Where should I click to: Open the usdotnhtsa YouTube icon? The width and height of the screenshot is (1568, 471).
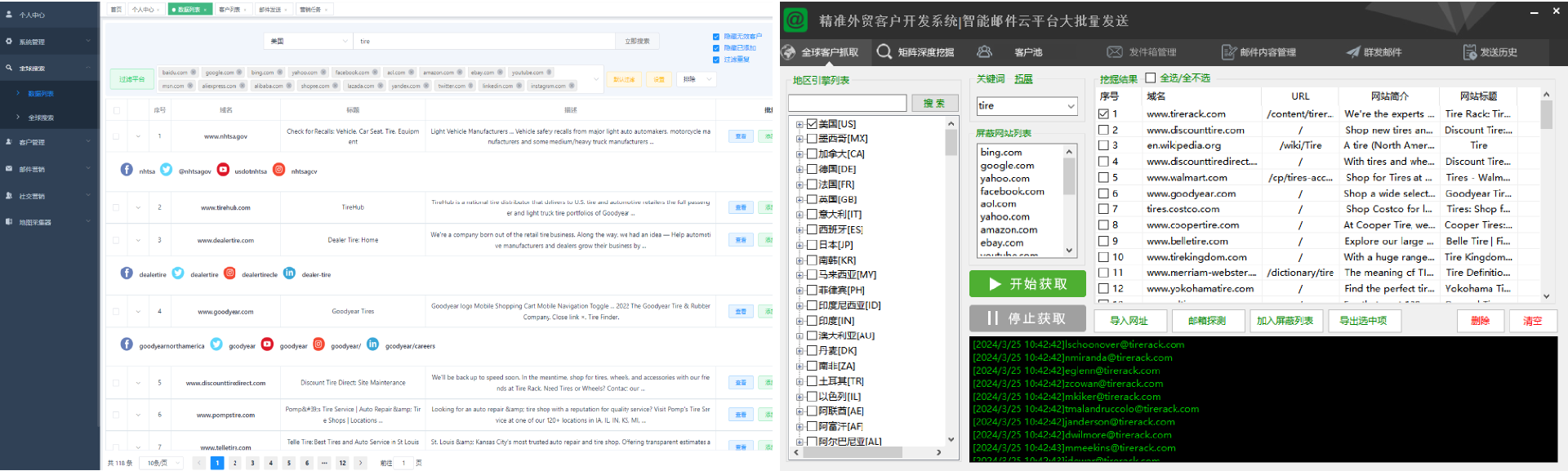(223, 170)
